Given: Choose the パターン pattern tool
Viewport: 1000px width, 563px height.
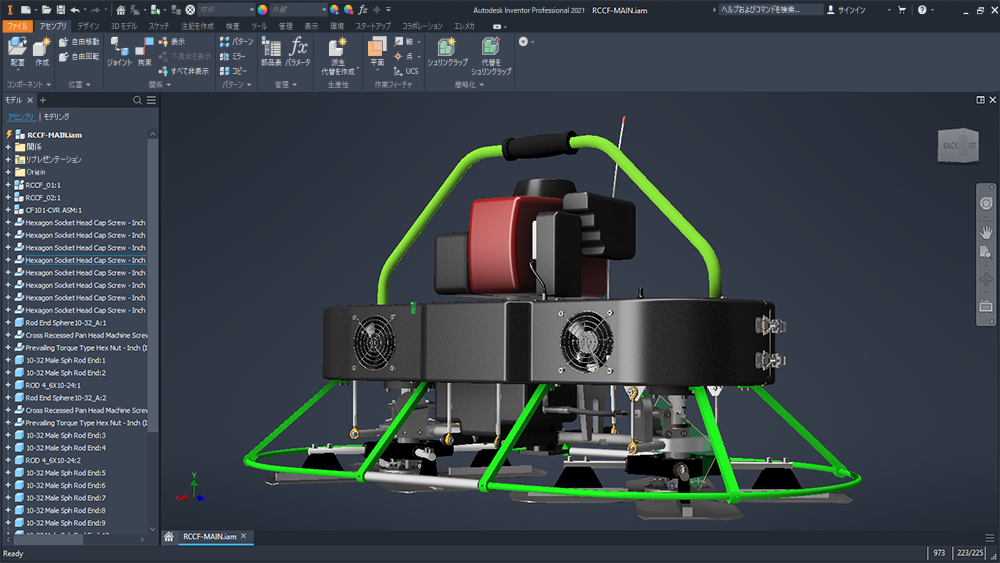Looking at the screenshot, I should click(236, 41).
